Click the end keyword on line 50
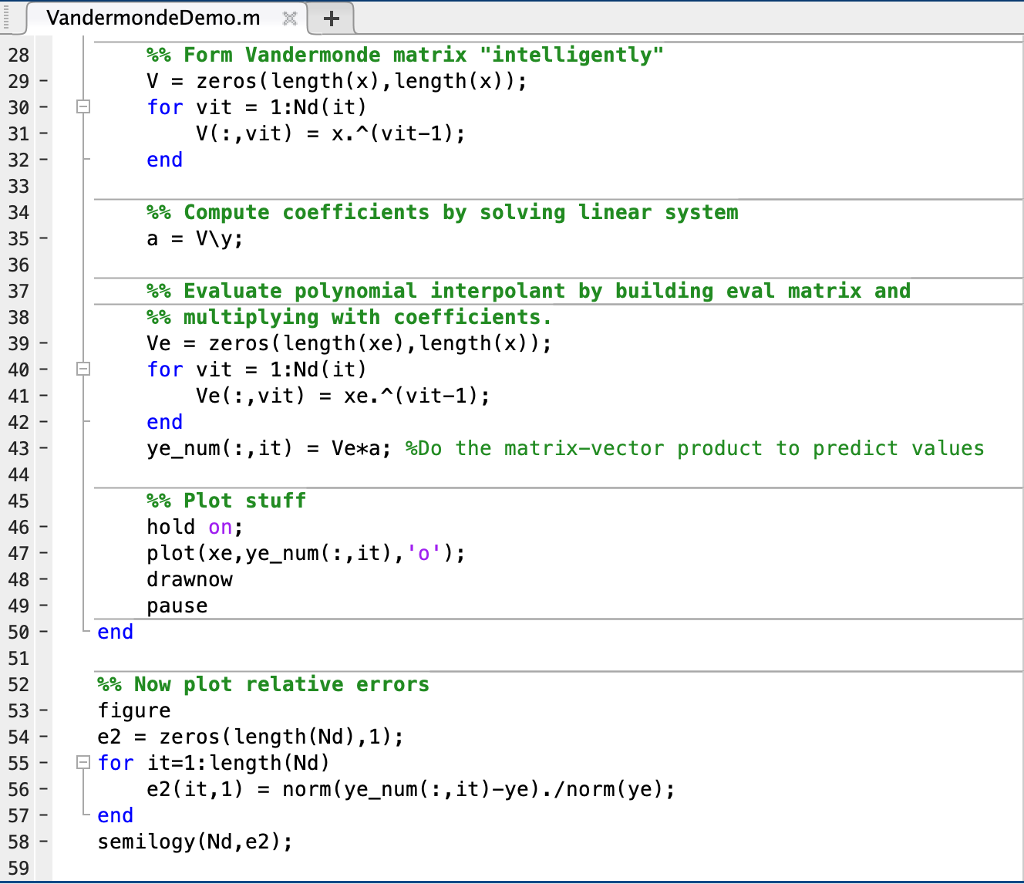The image size is (1024, 884). click(114, 631)
